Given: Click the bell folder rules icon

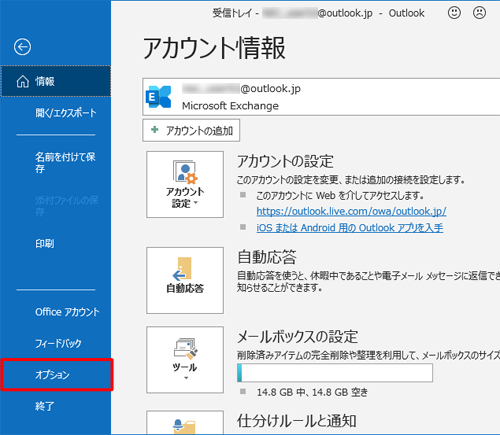Looking at the screenshot, I should point(184,426).
